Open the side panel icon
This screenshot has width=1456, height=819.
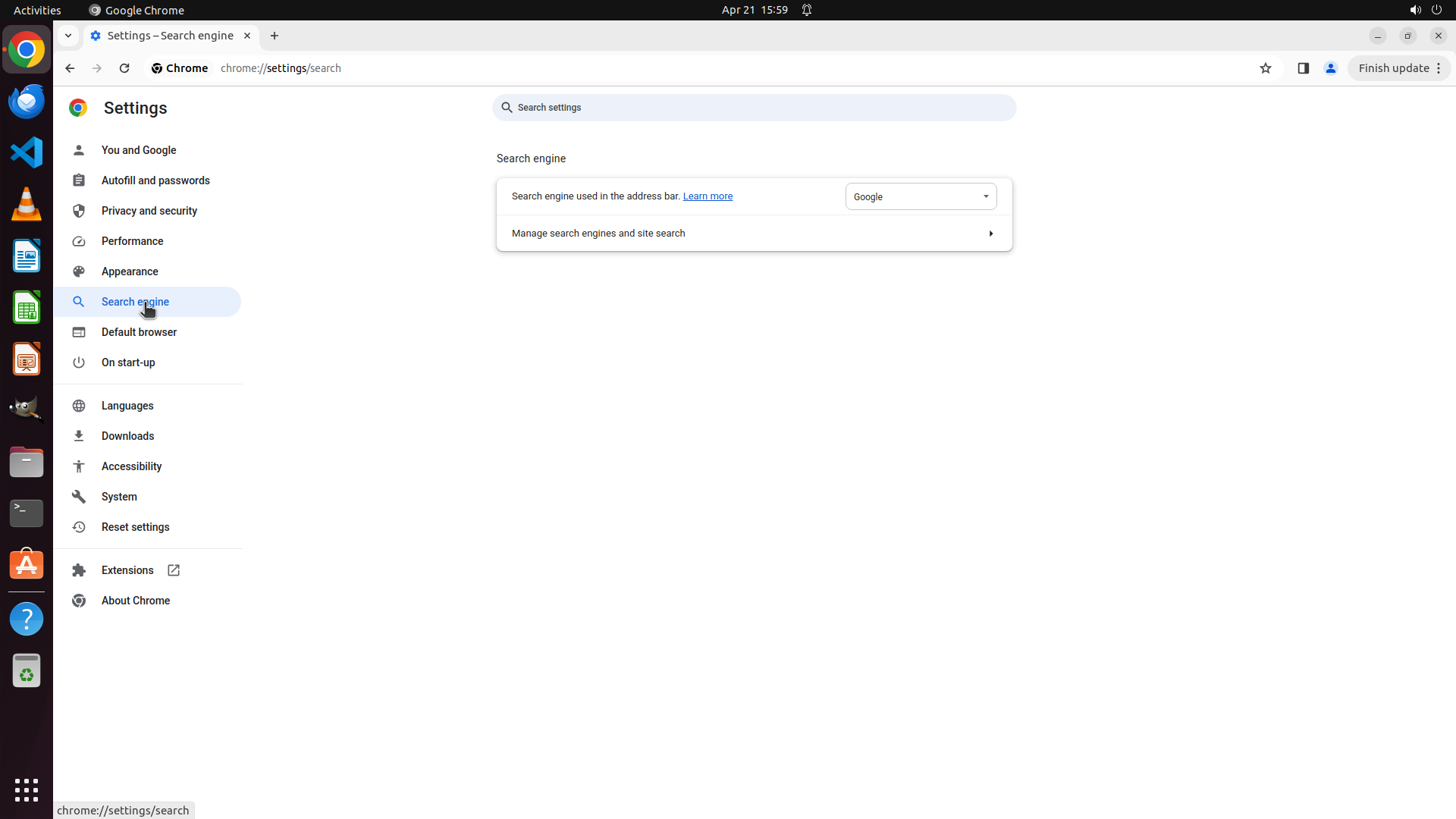pyautogui.click(x=1303, y=68)
